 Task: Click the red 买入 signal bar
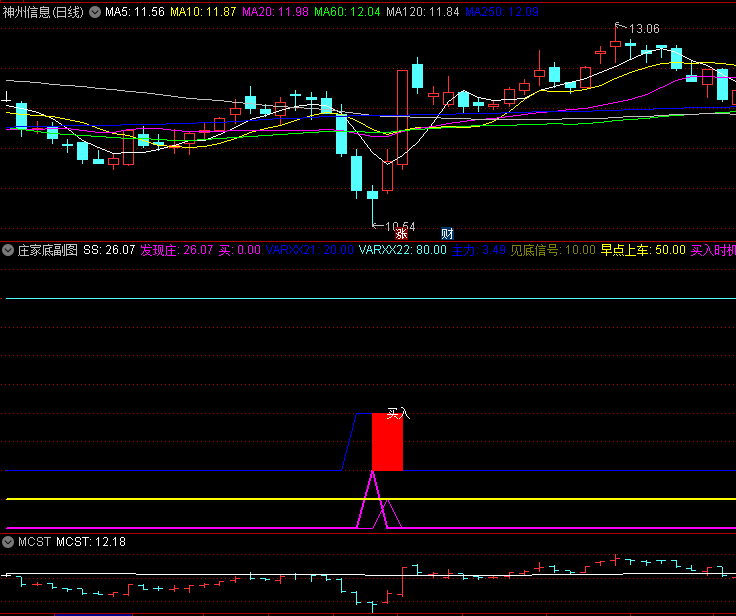(x=387, y=442)
